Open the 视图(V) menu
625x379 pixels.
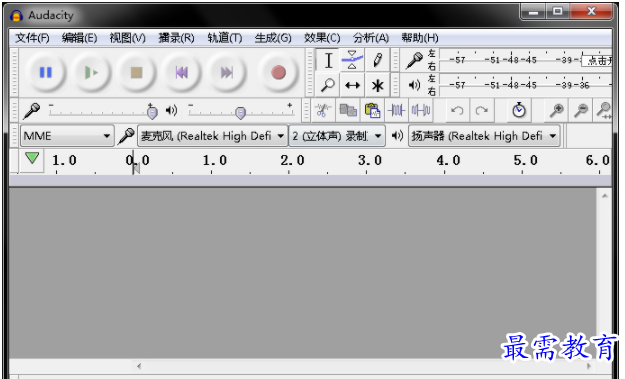coord(128,38)
